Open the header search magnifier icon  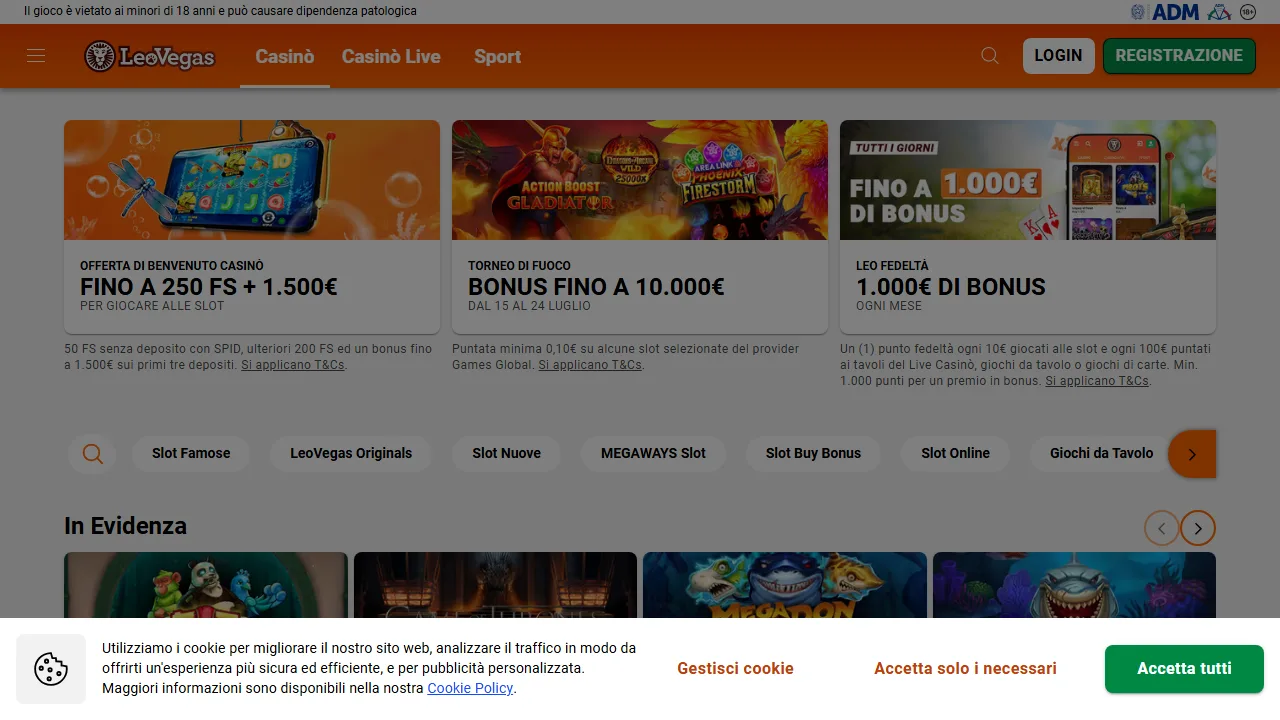click(x=990, y=56)
